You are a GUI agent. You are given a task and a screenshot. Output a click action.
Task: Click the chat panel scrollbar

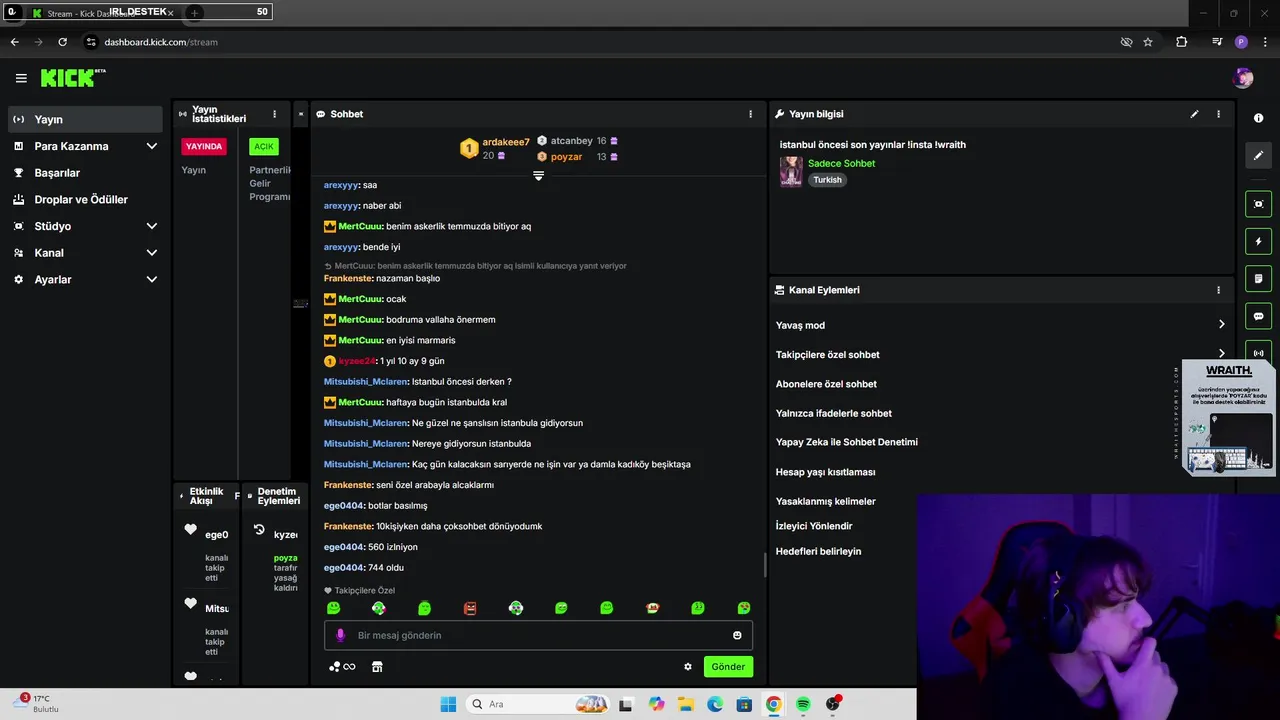765,565
